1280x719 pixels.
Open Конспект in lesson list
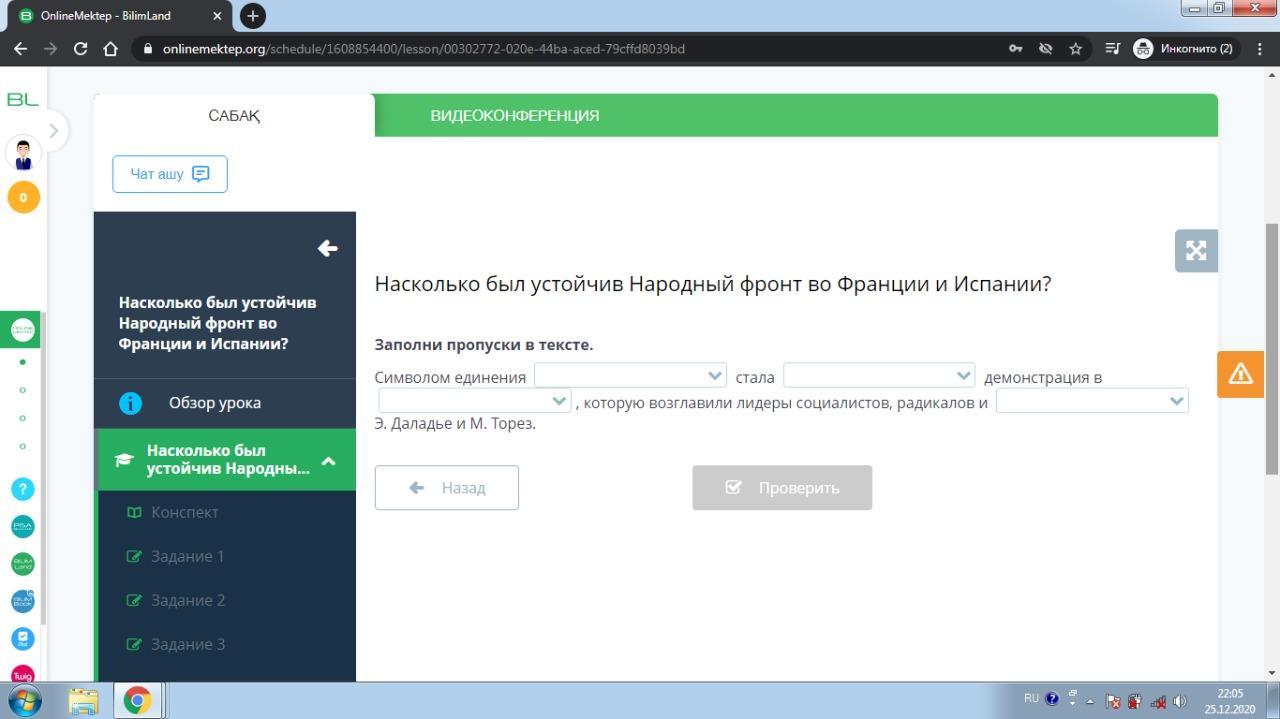click(184, 512)
